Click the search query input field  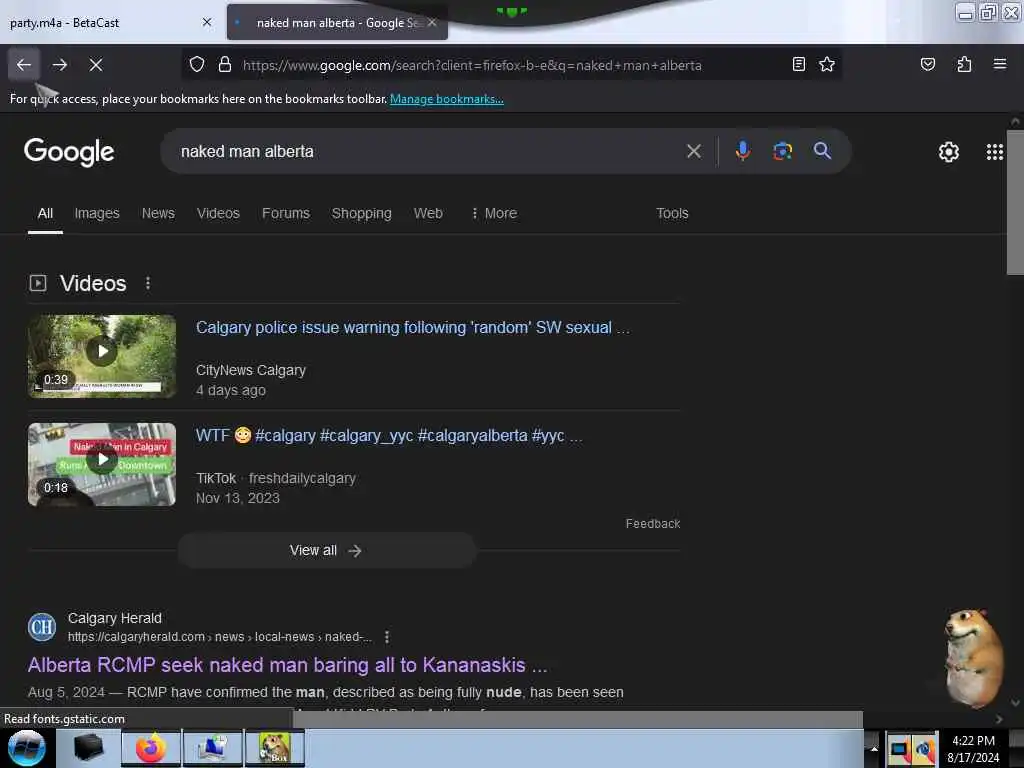(428, 152)
